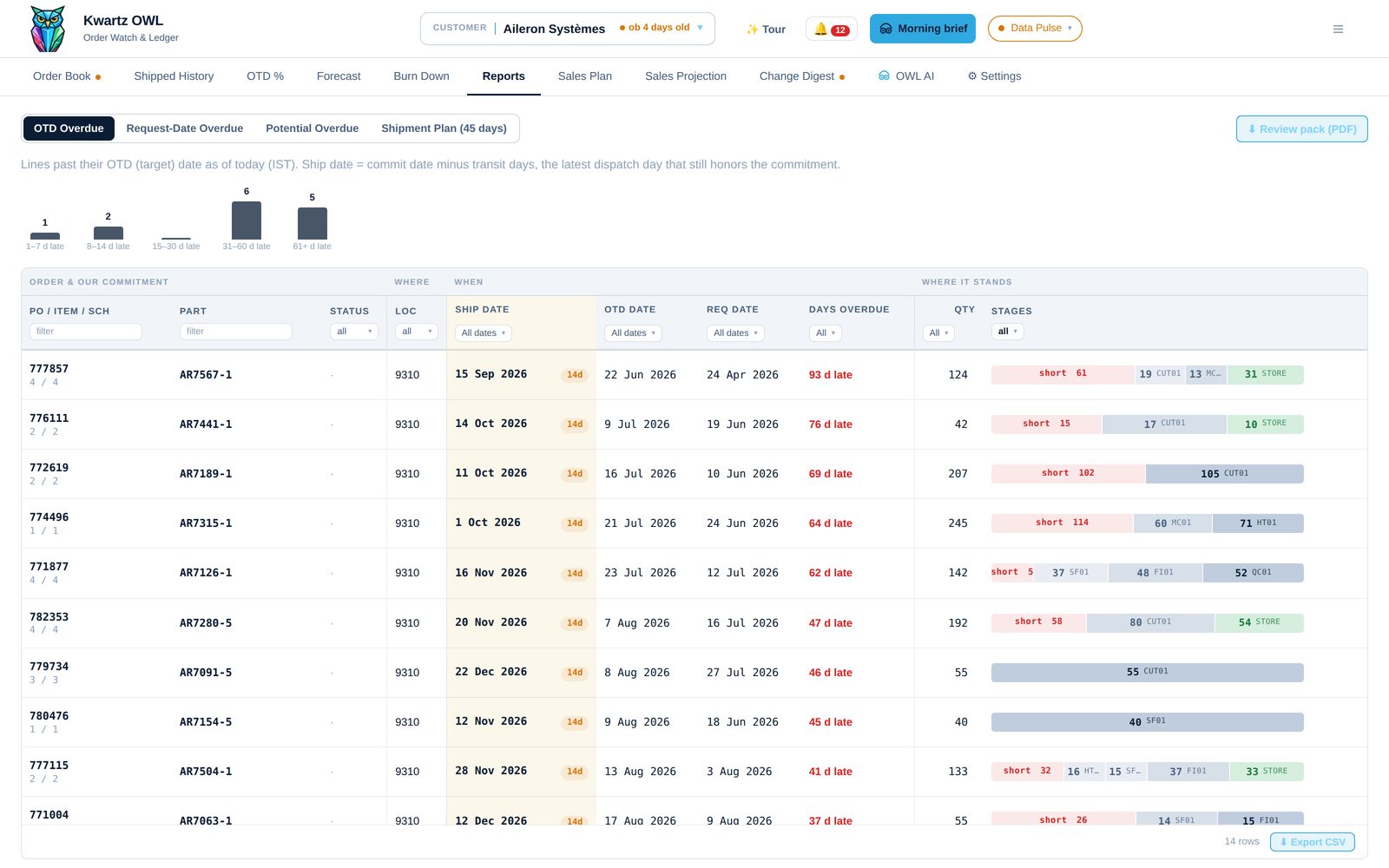
Task: Open the OTD Date All dates dropdown
Action: click(633, 333)
